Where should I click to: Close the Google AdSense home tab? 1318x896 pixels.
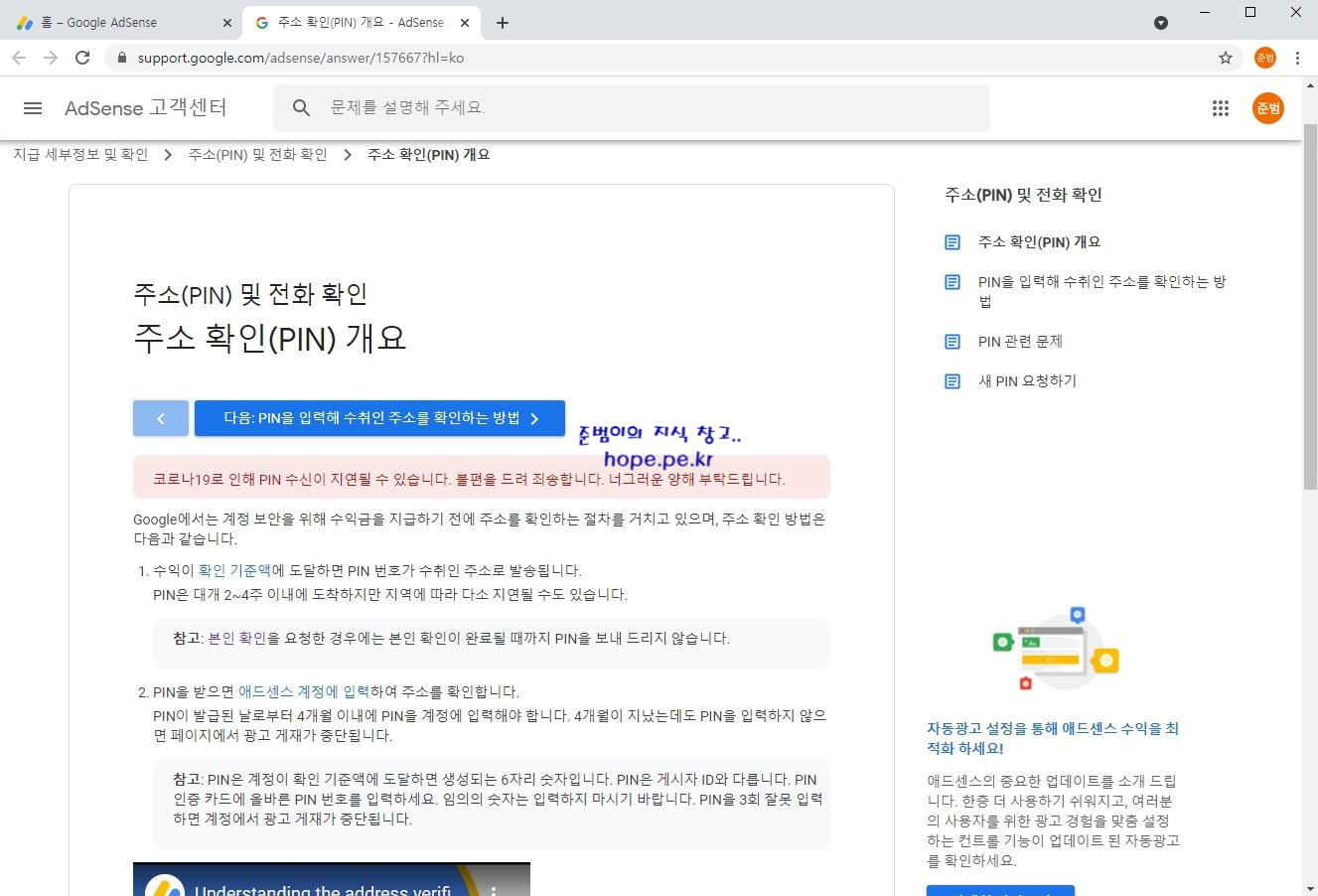[227, 22]
